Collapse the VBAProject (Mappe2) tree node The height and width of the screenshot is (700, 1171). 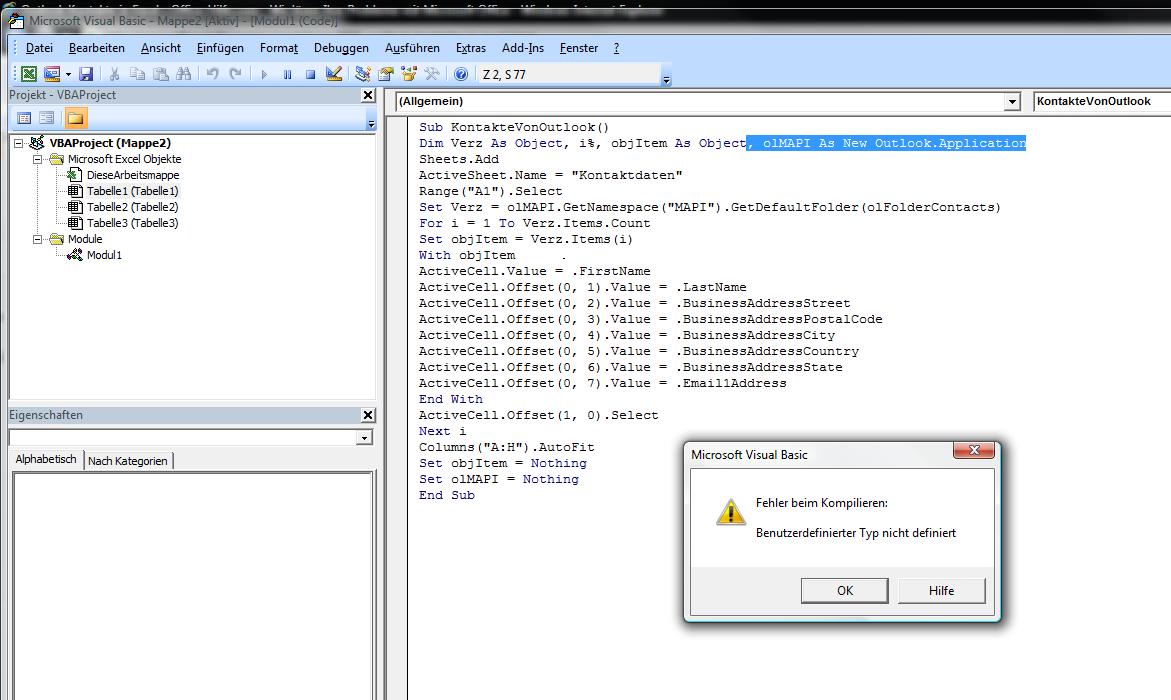[20, 143]
